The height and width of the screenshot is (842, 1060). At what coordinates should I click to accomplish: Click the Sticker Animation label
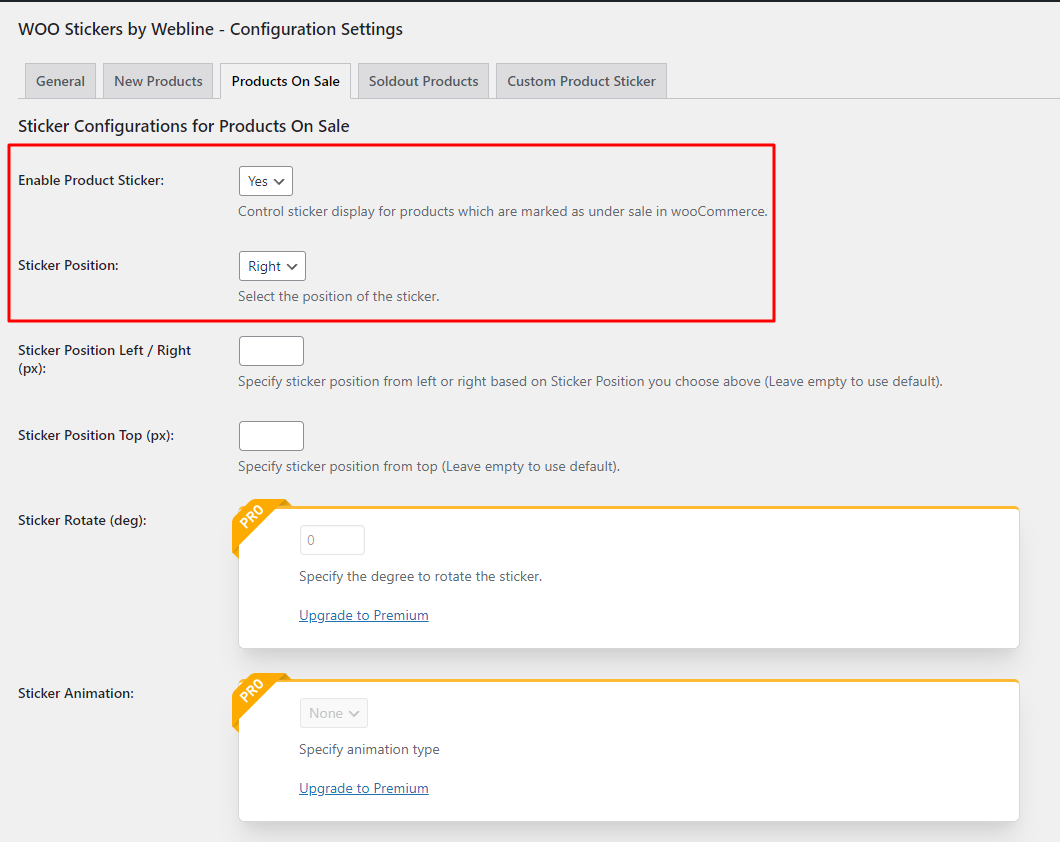pyautogui.click(x=76, y=693)
